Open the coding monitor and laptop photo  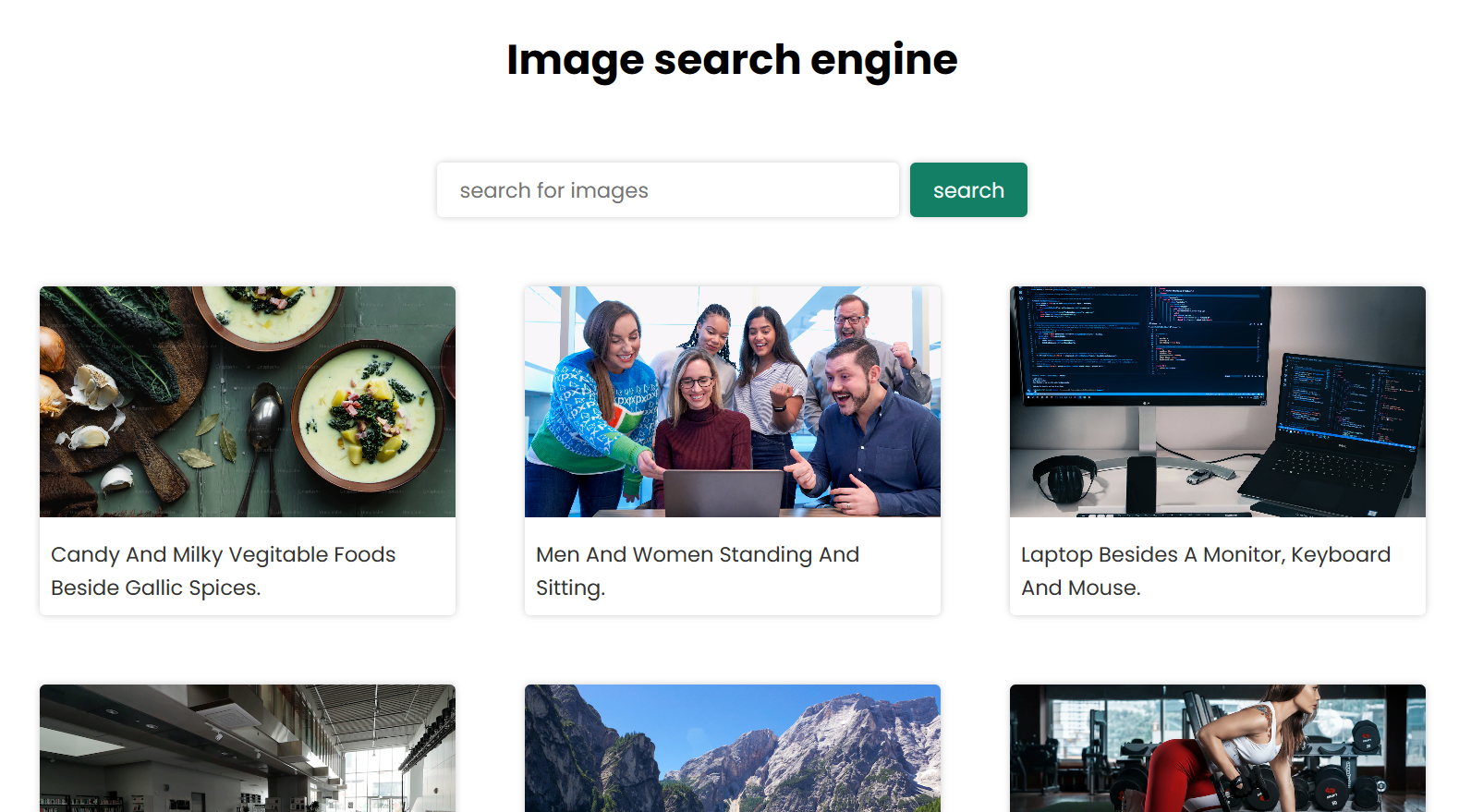(x=1217, y=401)
